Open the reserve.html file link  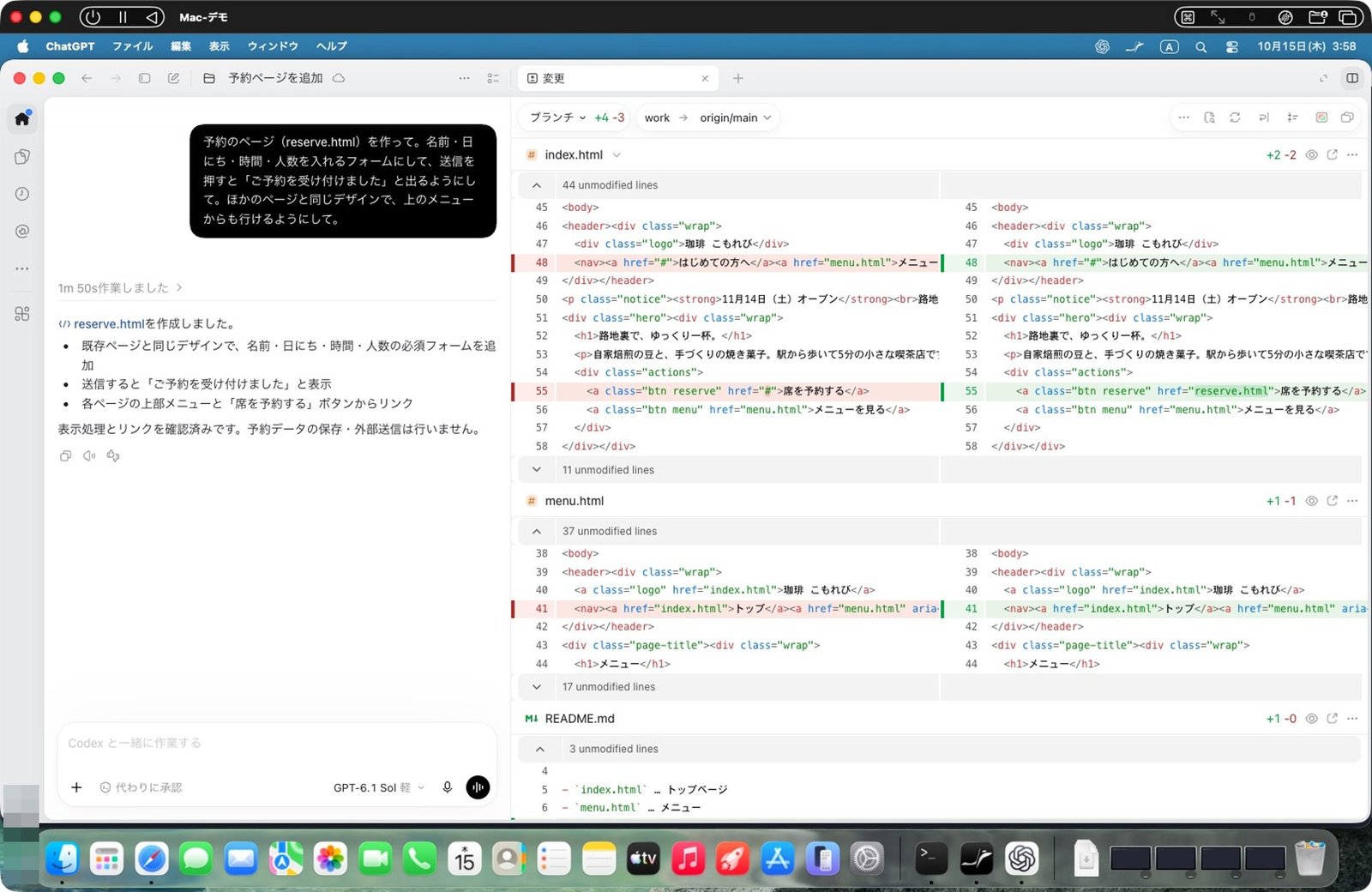pos(109,324)
